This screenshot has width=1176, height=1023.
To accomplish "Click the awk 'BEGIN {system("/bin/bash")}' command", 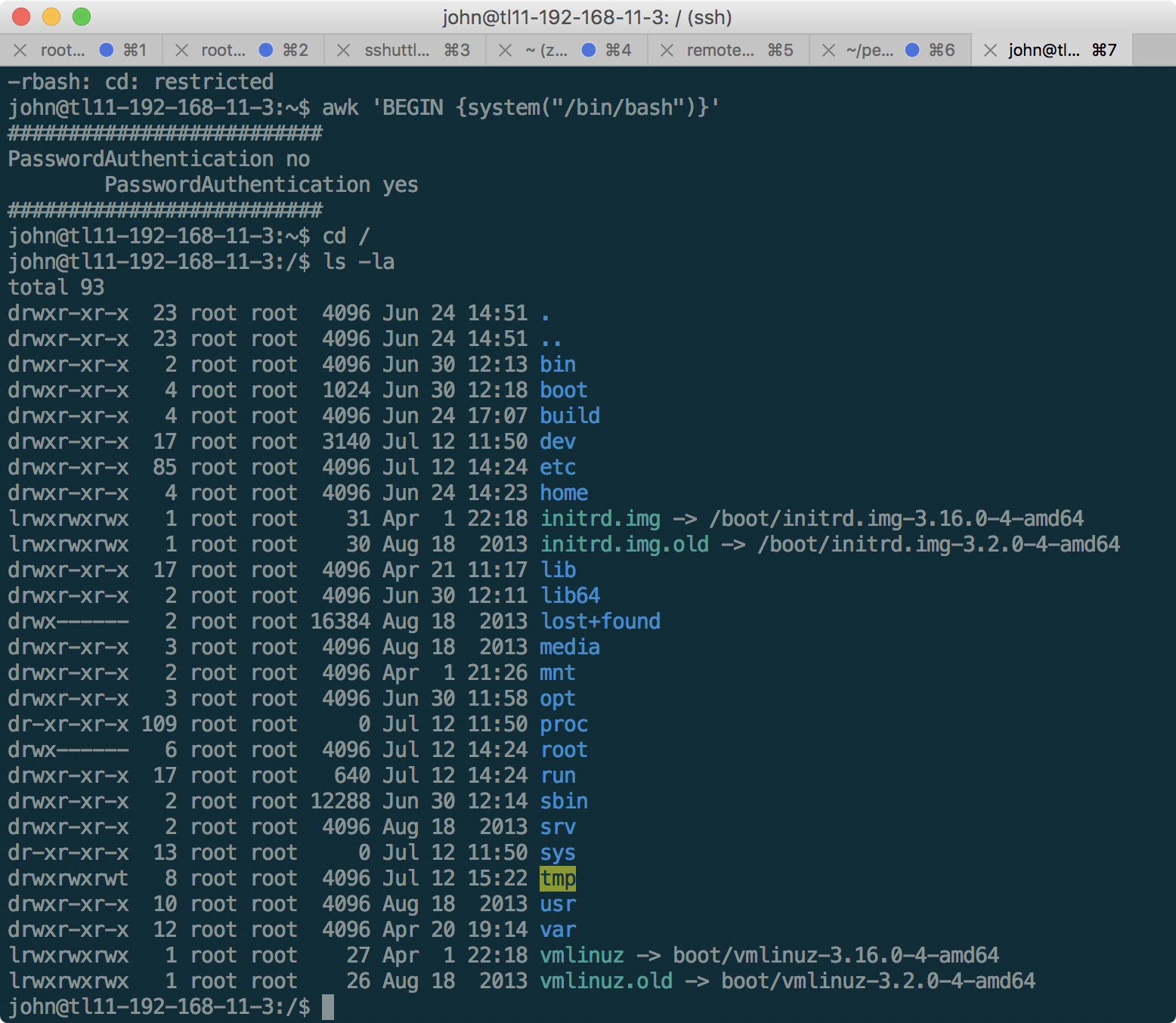I will point(521,107).
